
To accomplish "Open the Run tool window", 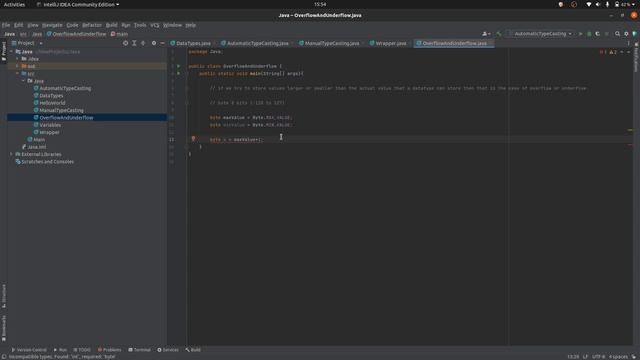I will (60, 350).
